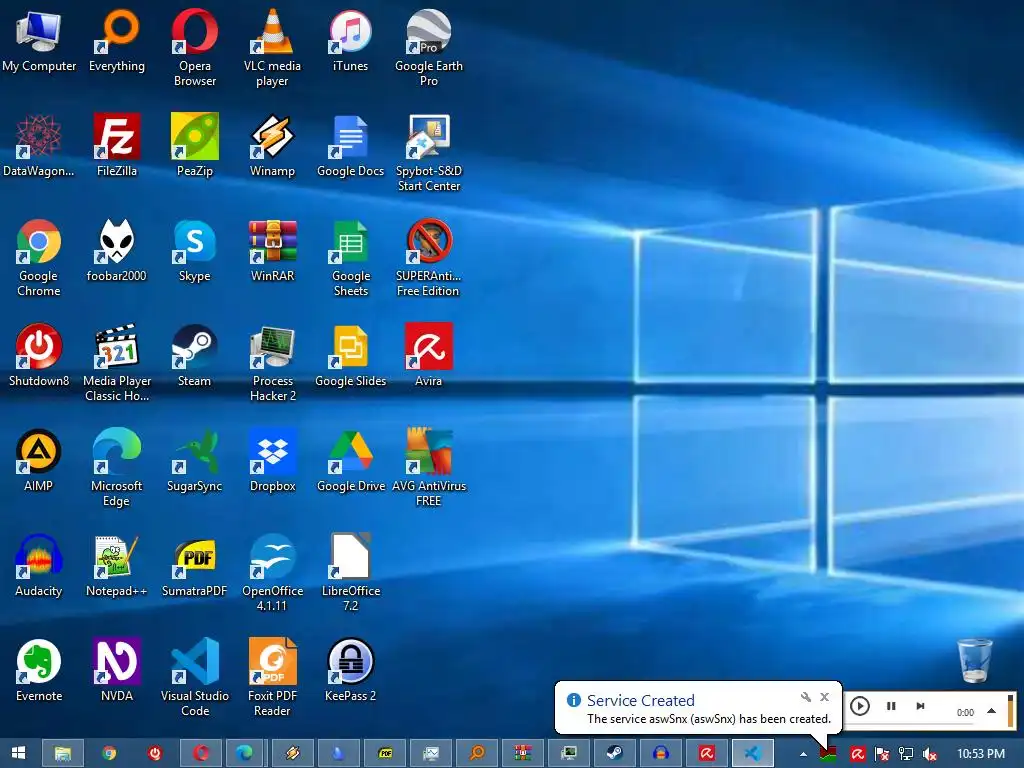This screenshot has width=1024, height=768.
Task: Open Media Player Classic desktop shortcut
Action: (x=117, y=363)
